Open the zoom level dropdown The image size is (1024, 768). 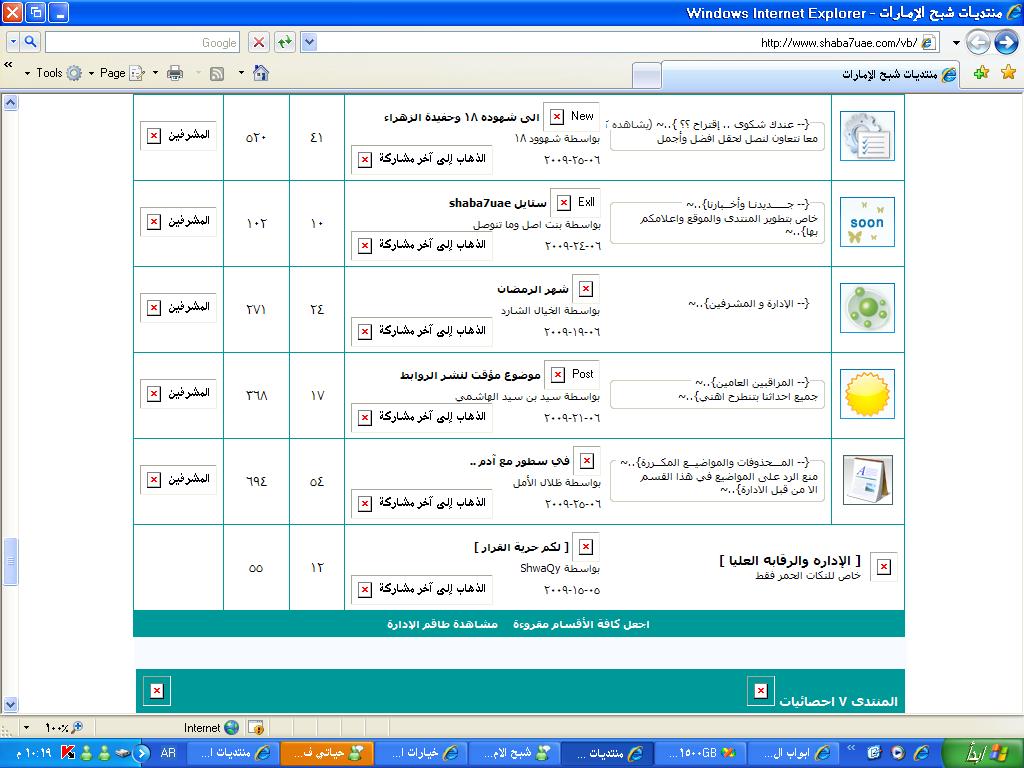[x=26, y=728]
